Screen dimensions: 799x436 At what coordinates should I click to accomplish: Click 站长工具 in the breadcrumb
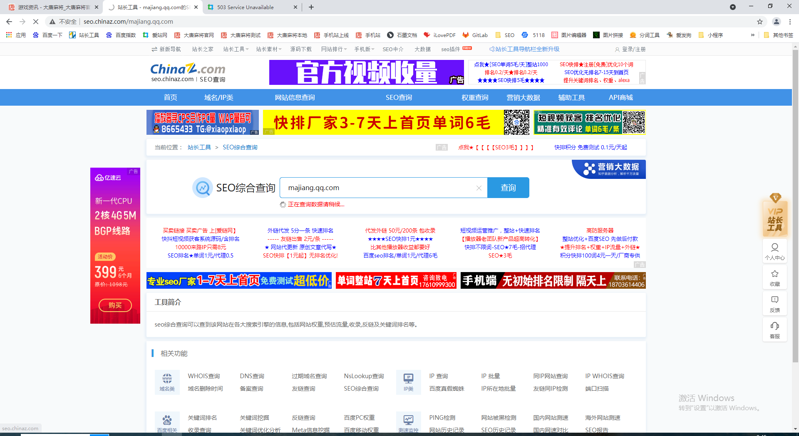199,147
